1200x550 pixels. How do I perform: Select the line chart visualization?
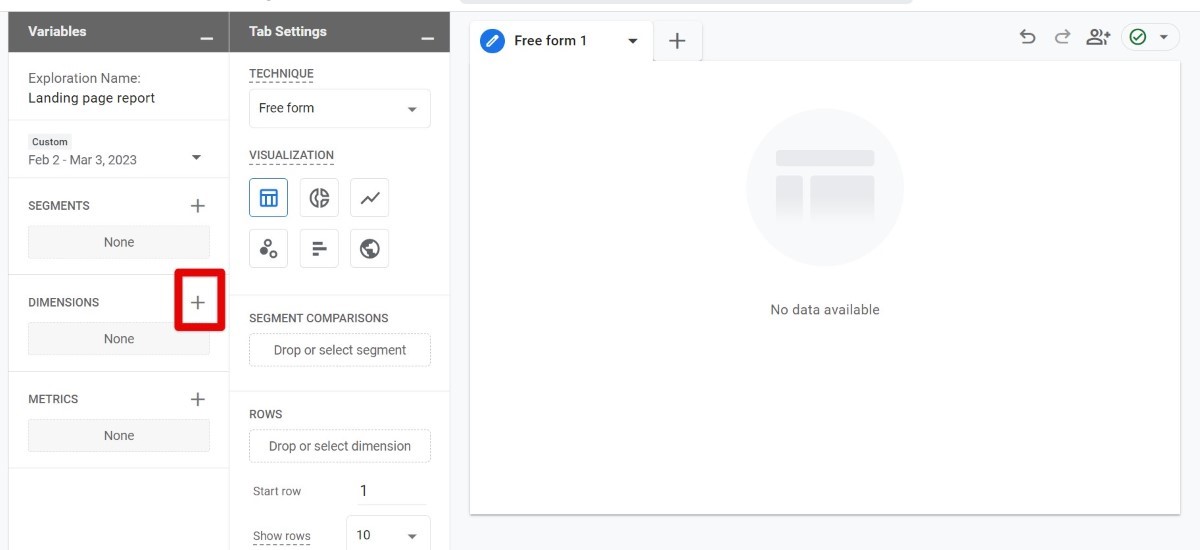click(x=370, y=198)
